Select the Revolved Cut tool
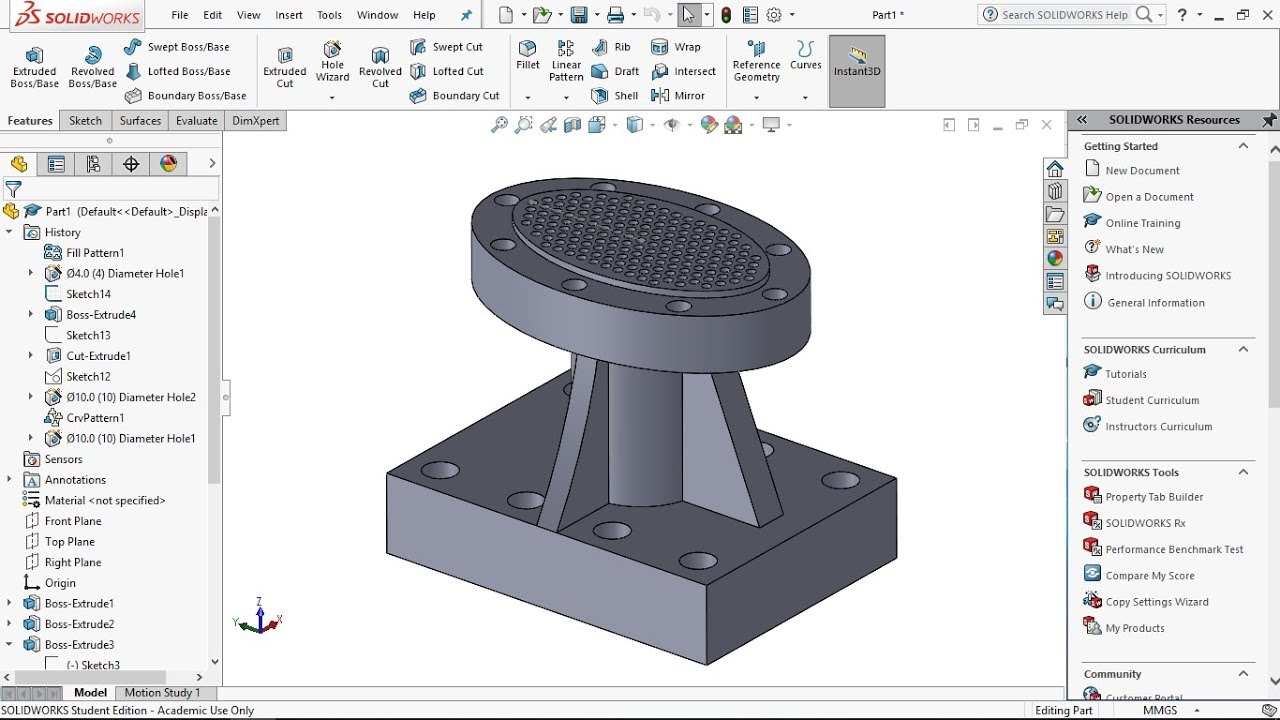This screenshot has height=720, width=1280. (380, 68)
